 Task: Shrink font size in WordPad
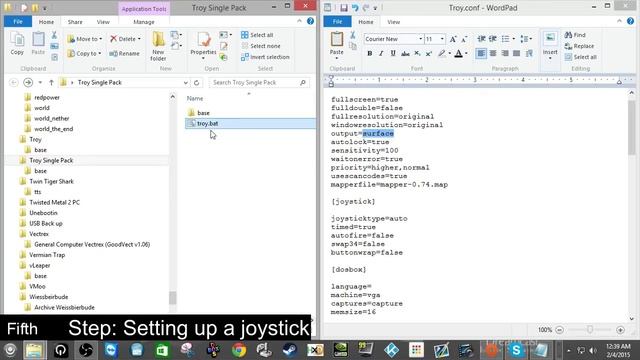point(464,39)
